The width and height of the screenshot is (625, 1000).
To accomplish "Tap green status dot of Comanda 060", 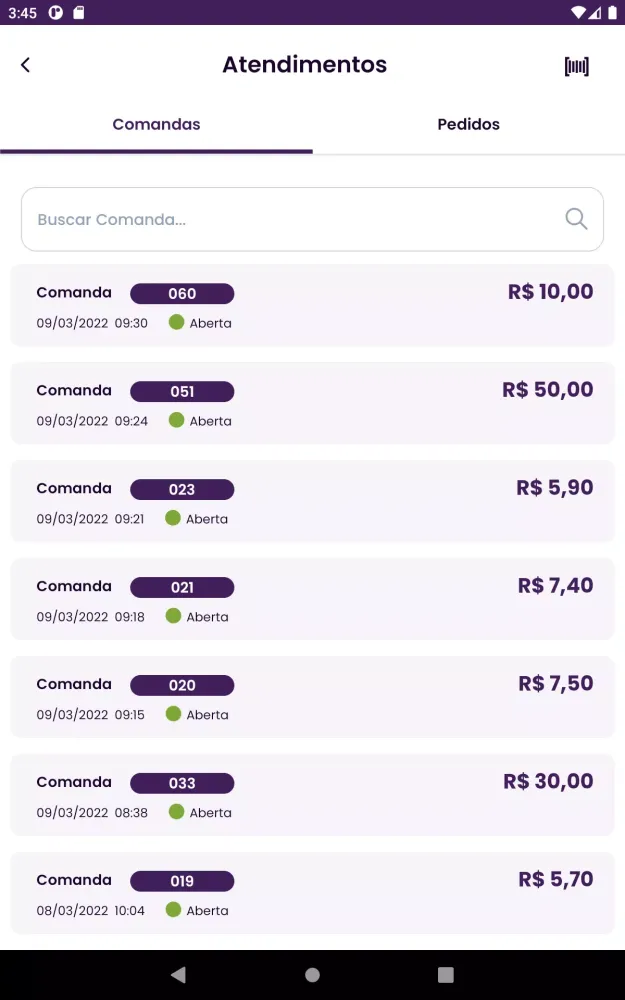I will point(177,322).
